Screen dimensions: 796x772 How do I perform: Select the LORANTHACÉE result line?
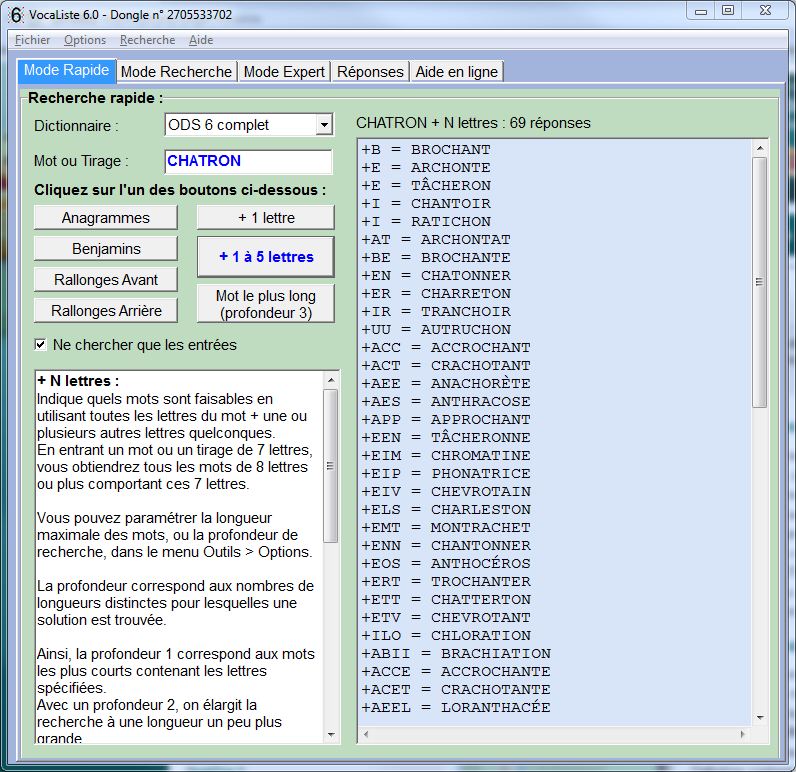(x=456, y=708)
